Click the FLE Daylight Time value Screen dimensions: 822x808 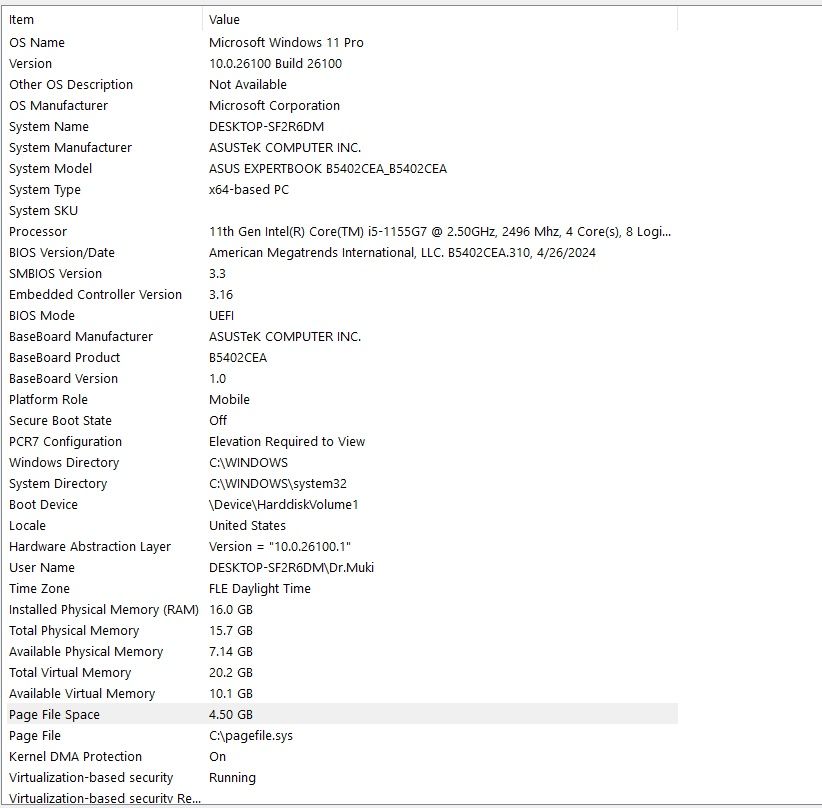click(259, 588)
